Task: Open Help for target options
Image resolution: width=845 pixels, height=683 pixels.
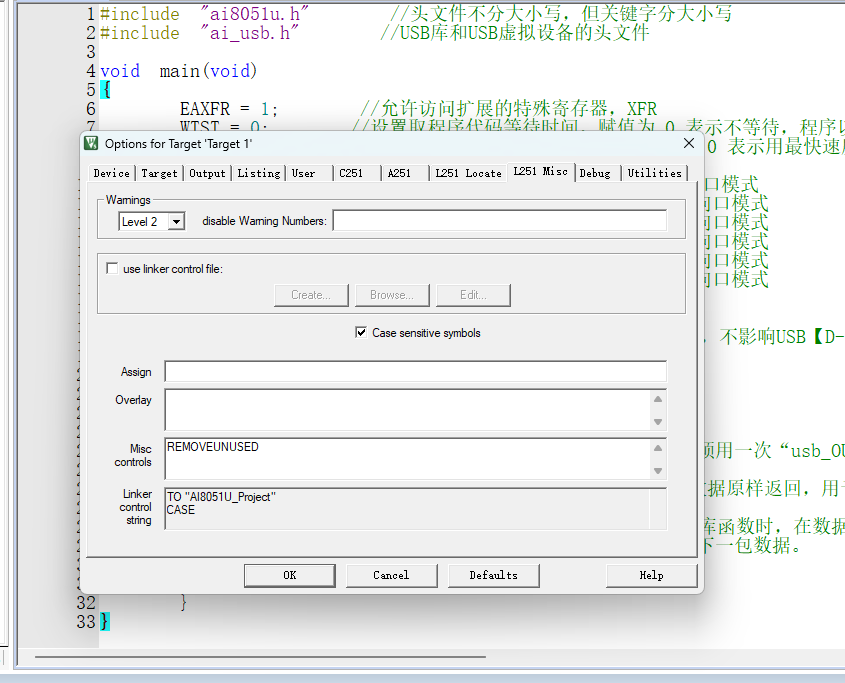Action: pyautogui.click(x=652, y=576)
